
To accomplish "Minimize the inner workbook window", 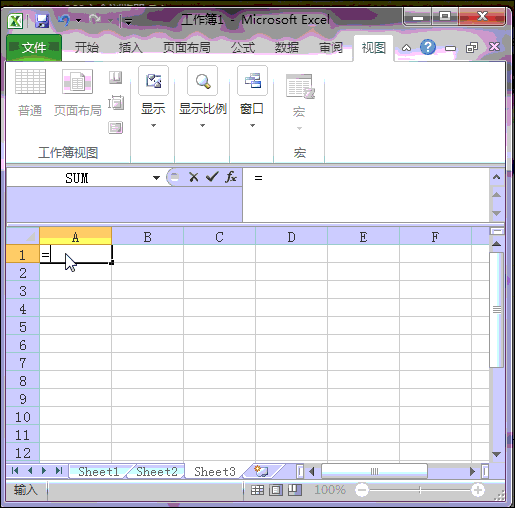I will [x=450, y=49].
